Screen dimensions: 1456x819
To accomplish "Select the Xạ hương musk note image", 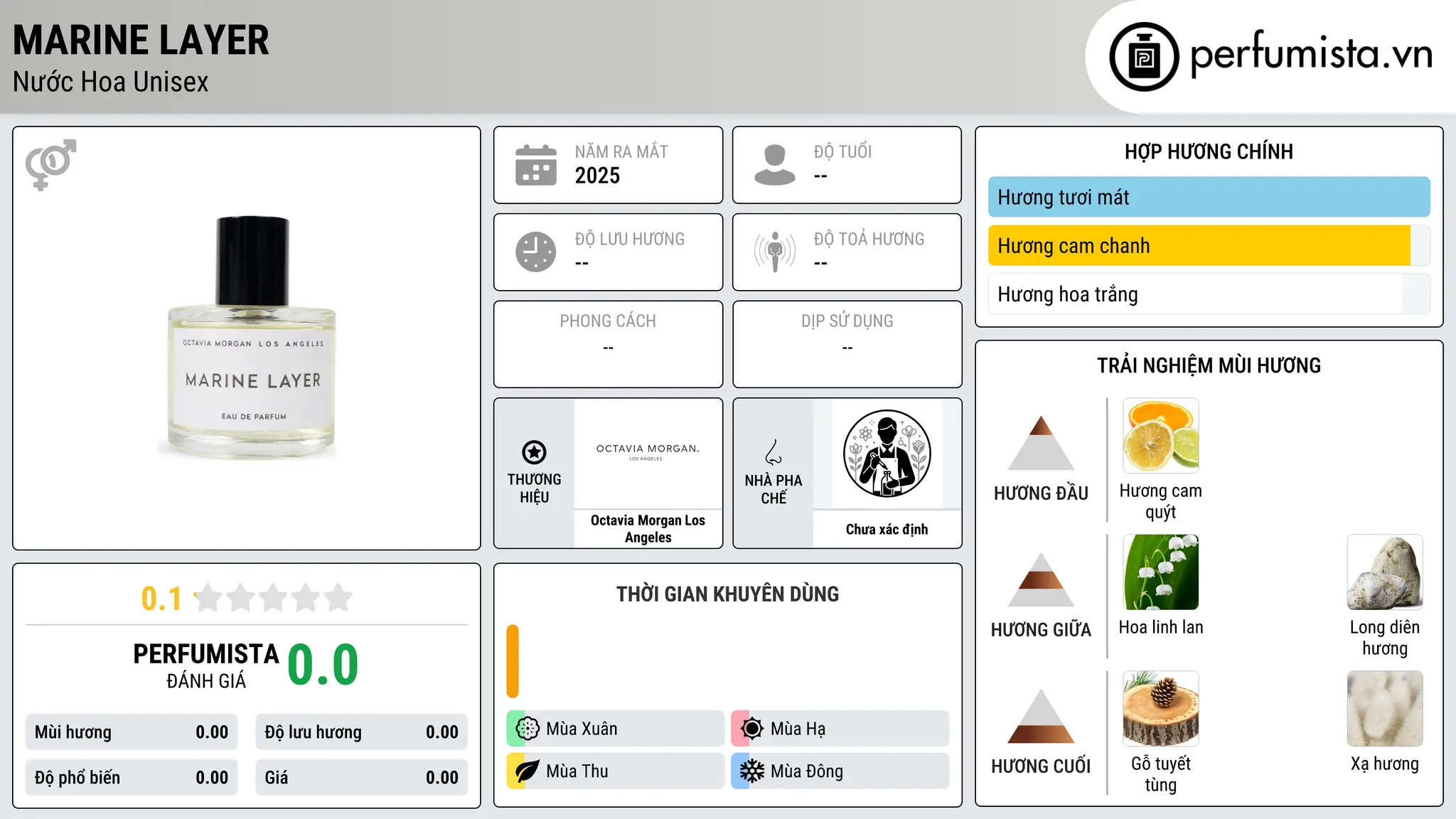I will coord(1385,709).
